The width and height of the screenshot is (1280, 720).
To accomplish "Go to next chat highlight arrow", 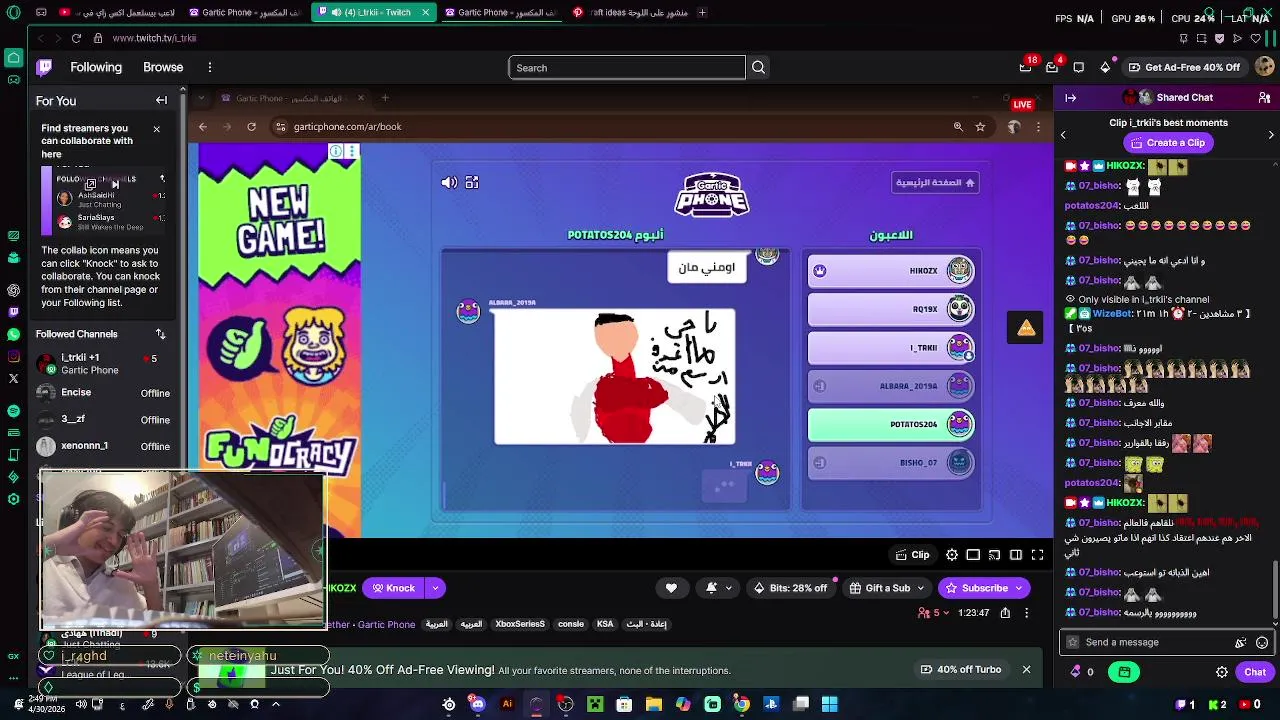I will pyautogui.click(x=1271, y=134).
